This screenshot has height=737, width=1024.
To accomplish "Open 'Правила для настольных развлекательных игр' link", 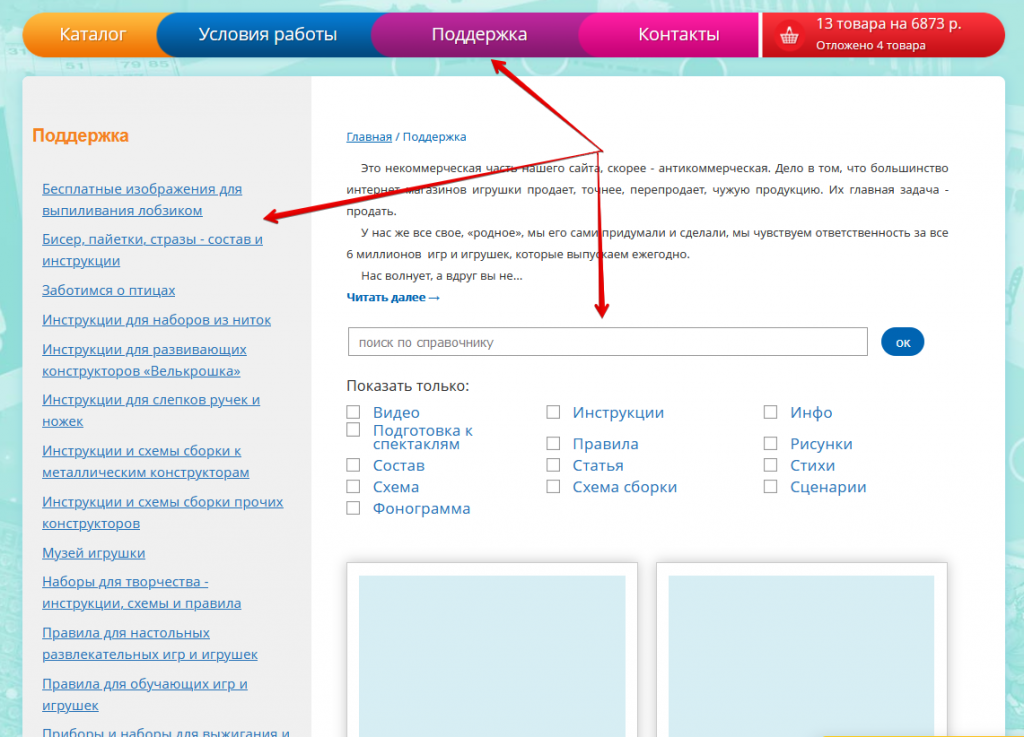I will coord(150,644).
